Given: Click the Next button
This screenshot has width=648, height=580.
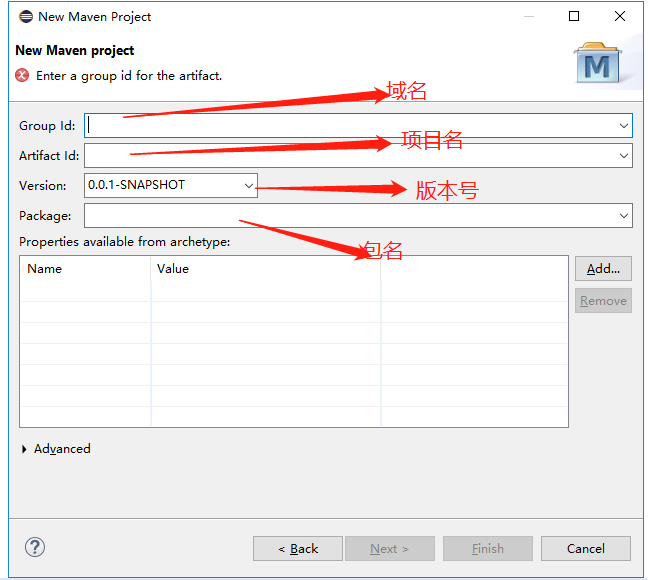Looking at the screenshot, I should [390, 549].
